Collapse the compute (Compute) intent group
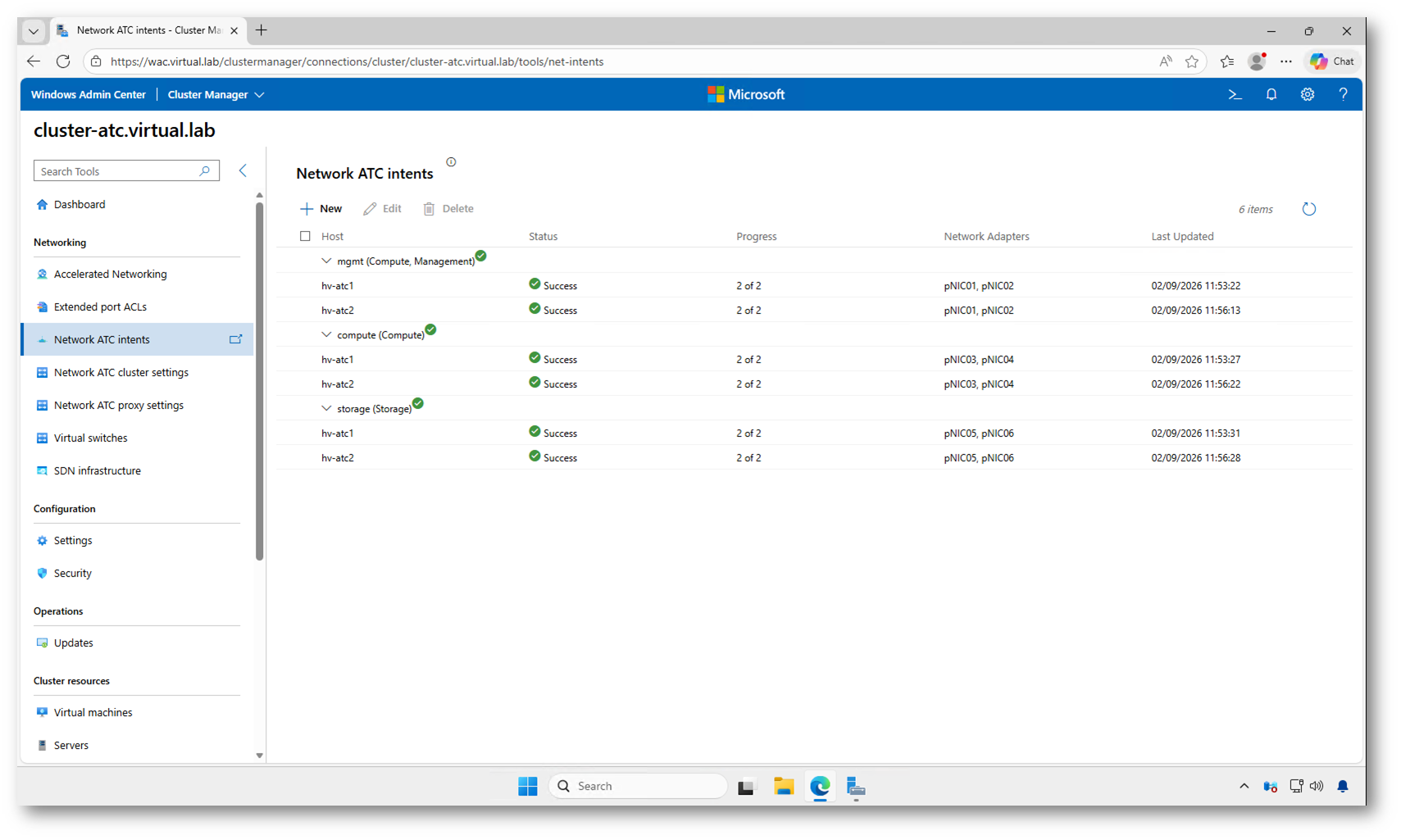This screenshot has width=1401, height=840. (x=326, y=334)
